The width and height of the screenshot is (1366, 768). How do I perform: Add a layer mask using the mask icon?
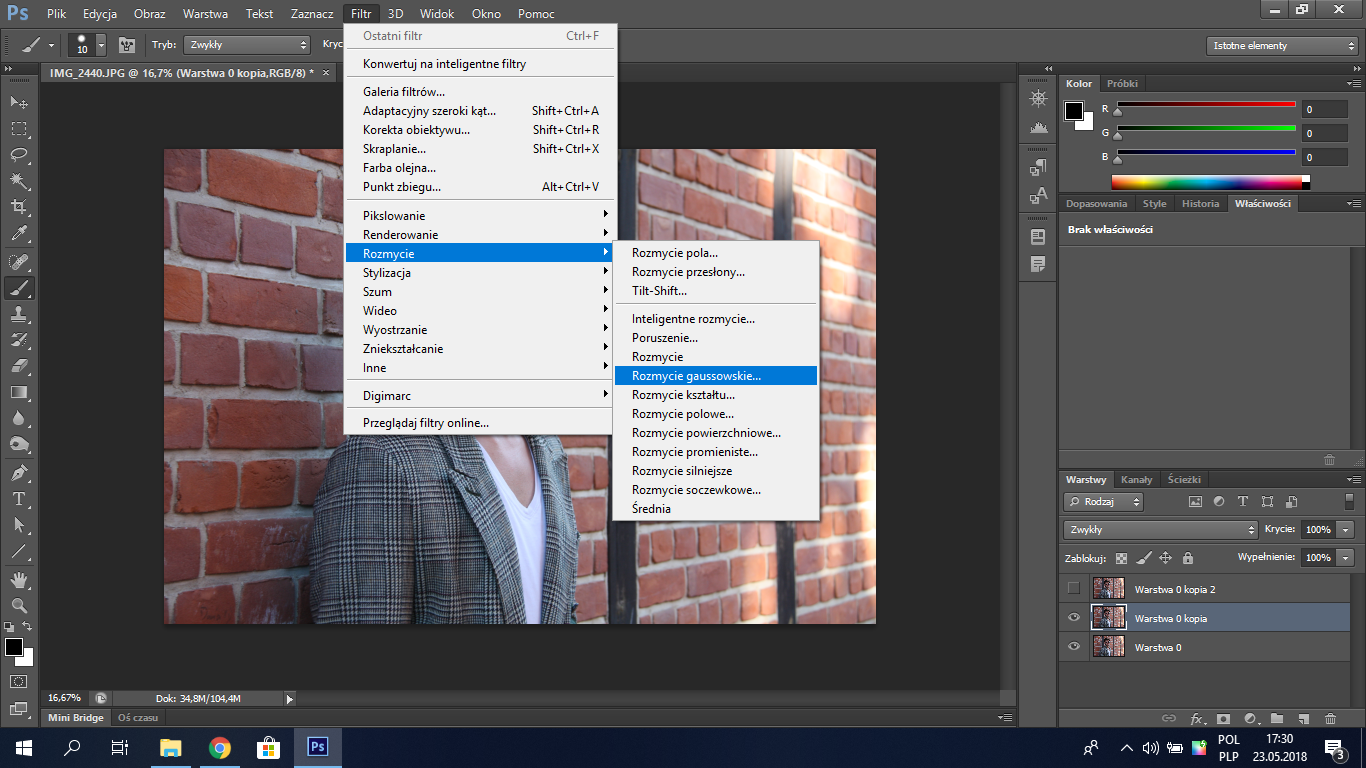pos(1222,718)
